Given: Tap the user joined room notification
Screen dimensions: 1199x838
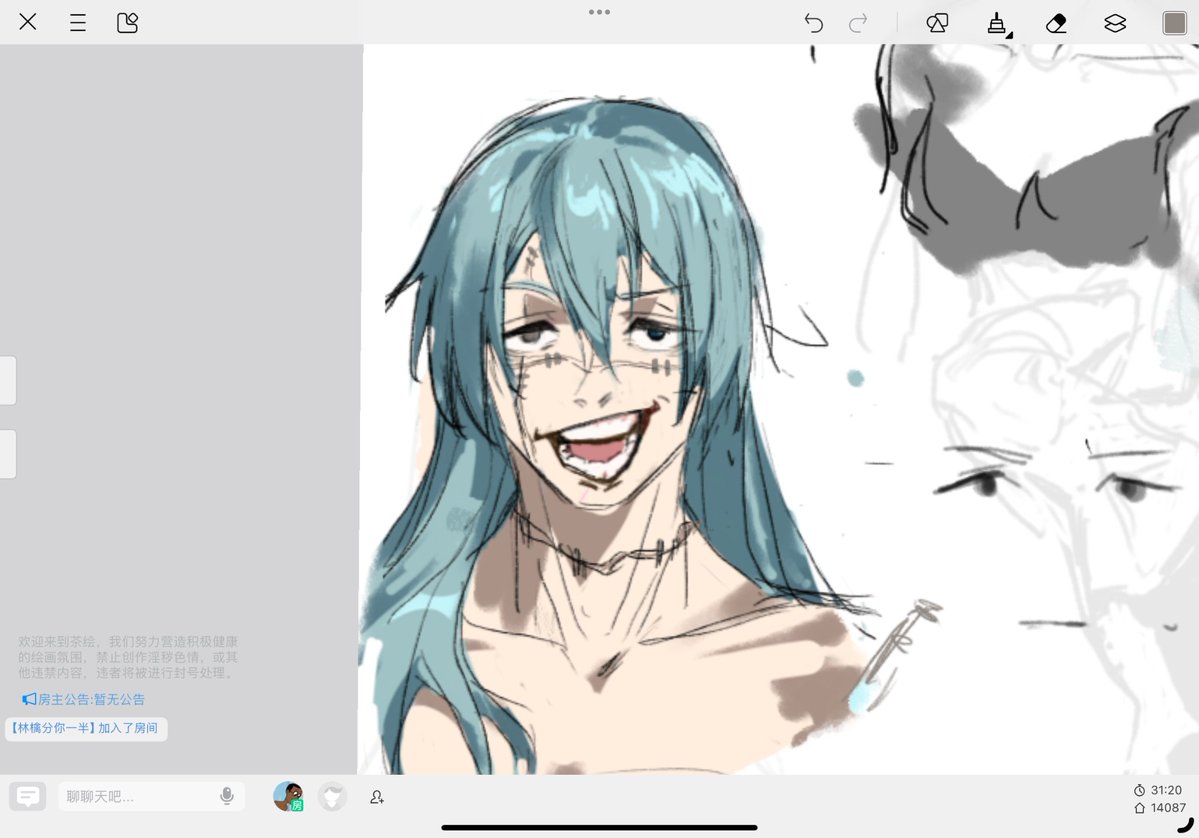Looking at the screenshot, I should tap(86, 728).
